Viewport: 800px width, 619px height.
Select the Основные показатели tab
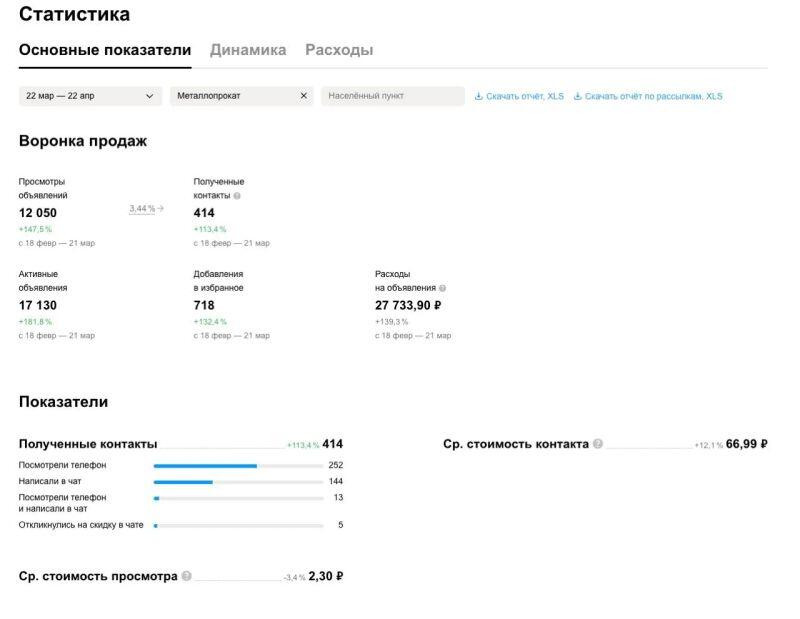105,50
